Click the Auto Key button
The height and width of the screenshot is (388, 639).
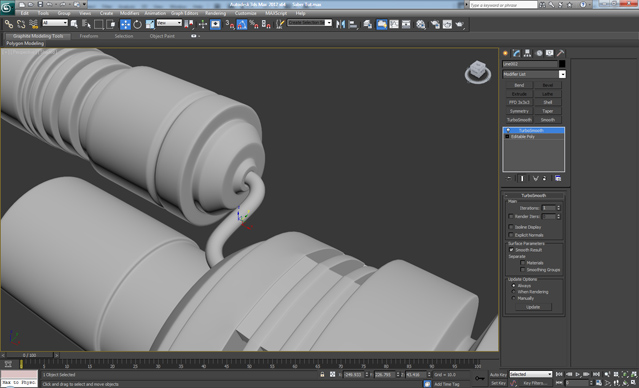pos(498,375)
